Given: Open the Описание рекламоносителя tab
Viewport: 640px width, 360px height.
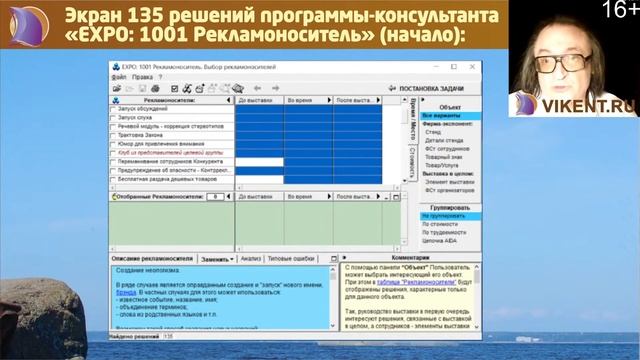Looking at the screenshot, I should click(x=152, y=259).
